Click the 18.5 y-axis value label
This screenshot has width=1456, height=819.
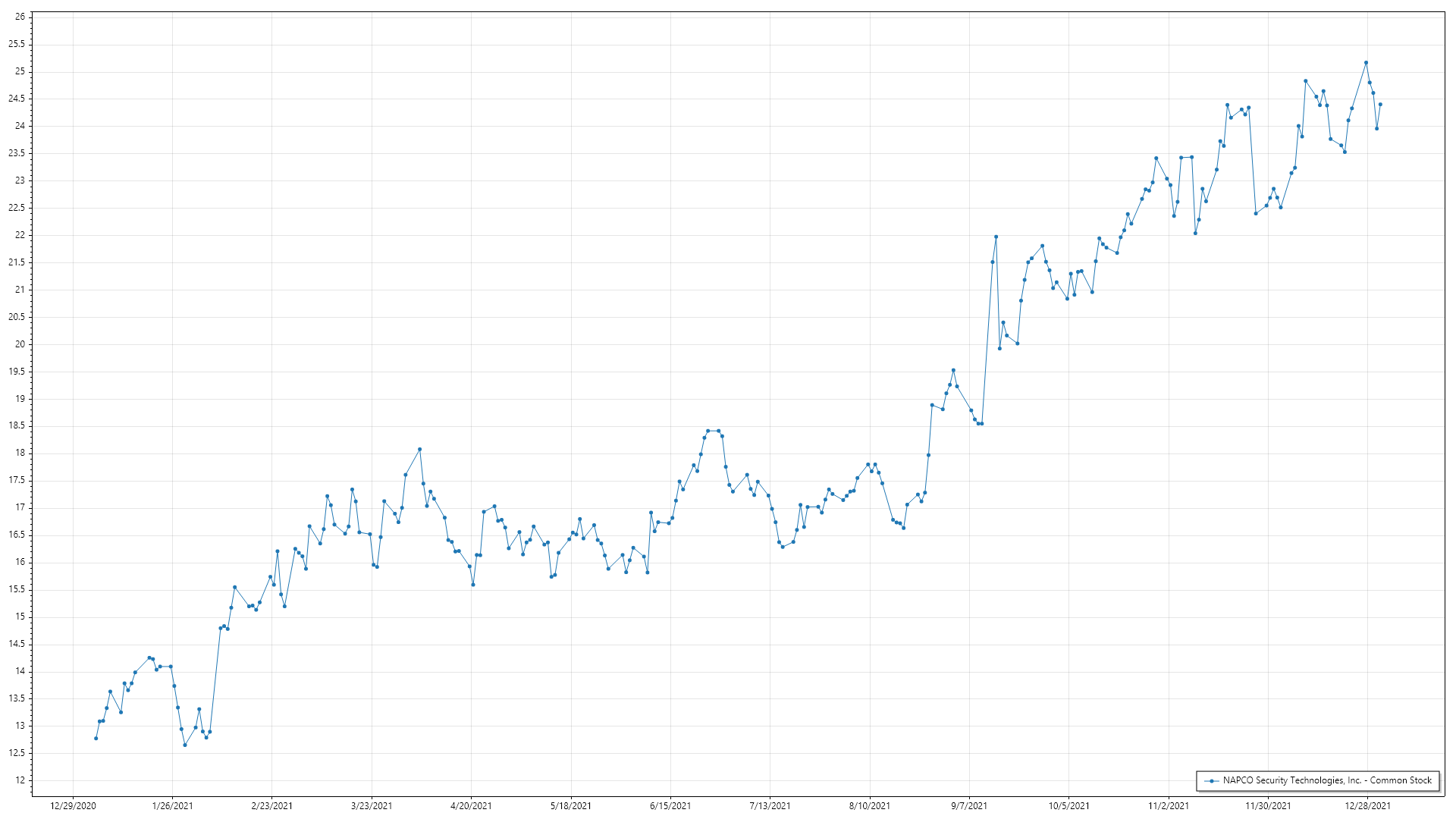pyautogui.click(x=17, y=426)
